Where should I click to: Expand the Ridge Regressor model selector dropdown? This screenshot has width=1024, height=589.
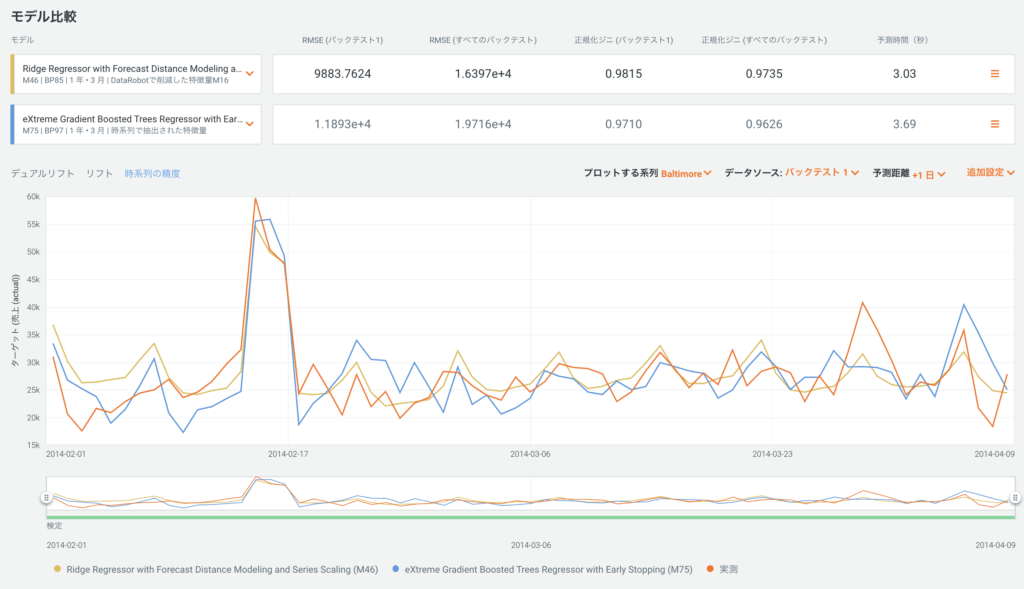[x=249, y=74]
